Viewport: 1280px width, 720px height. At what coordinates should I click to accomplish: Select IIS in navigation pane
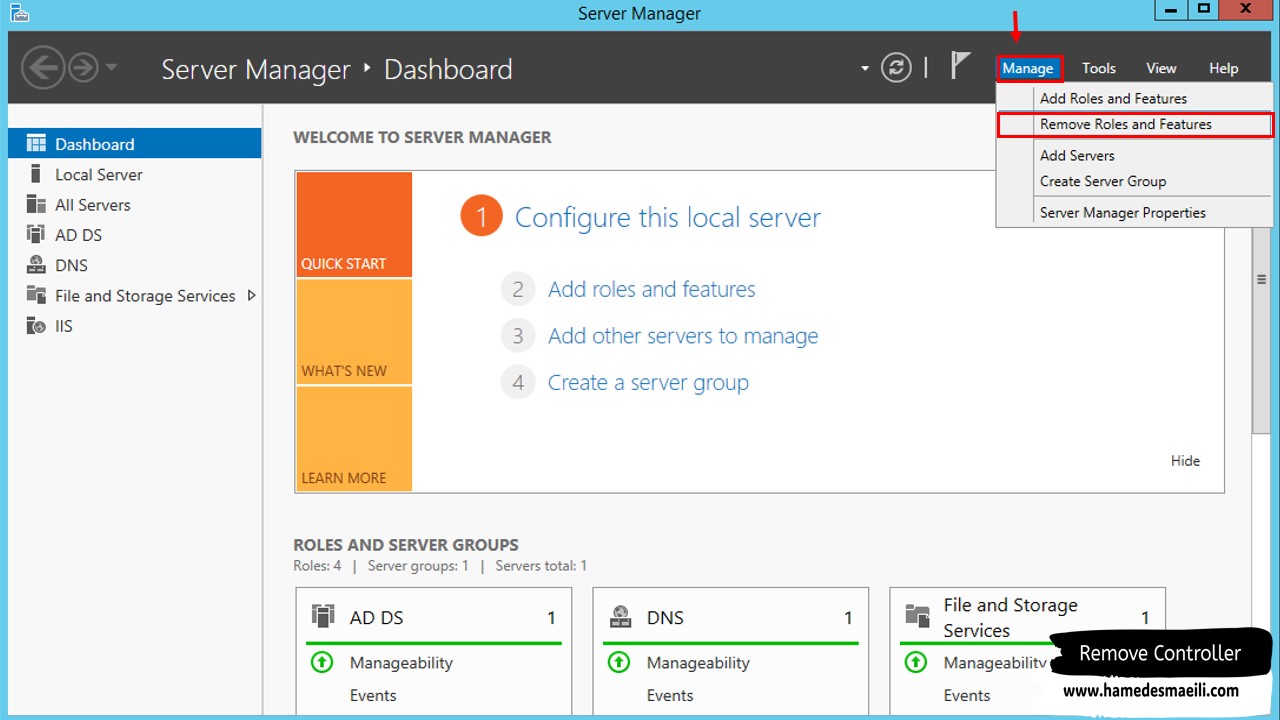[134, 326]
